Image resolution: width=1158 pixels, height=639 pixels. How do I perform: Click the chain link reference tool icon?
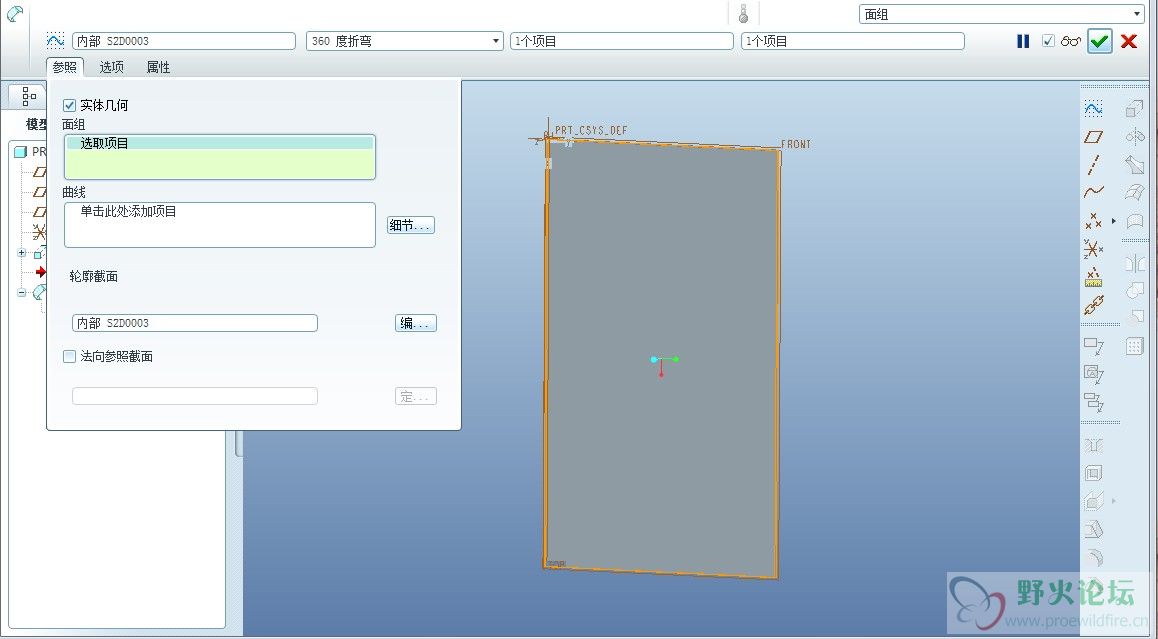tap(1094, 304)
